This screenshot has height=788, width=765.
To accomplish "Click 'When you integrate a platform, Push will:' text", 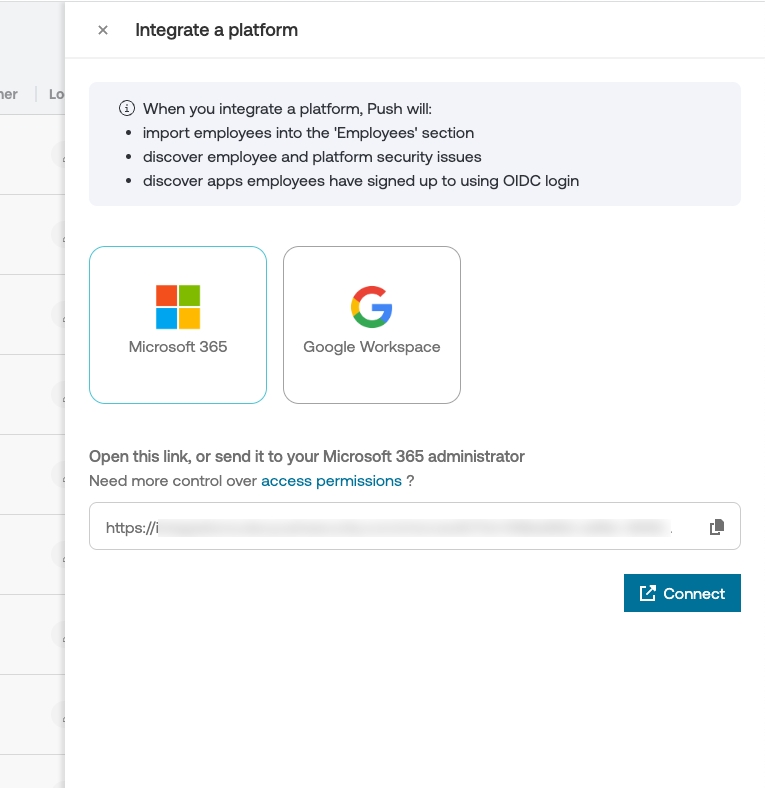I will (288, 109).
